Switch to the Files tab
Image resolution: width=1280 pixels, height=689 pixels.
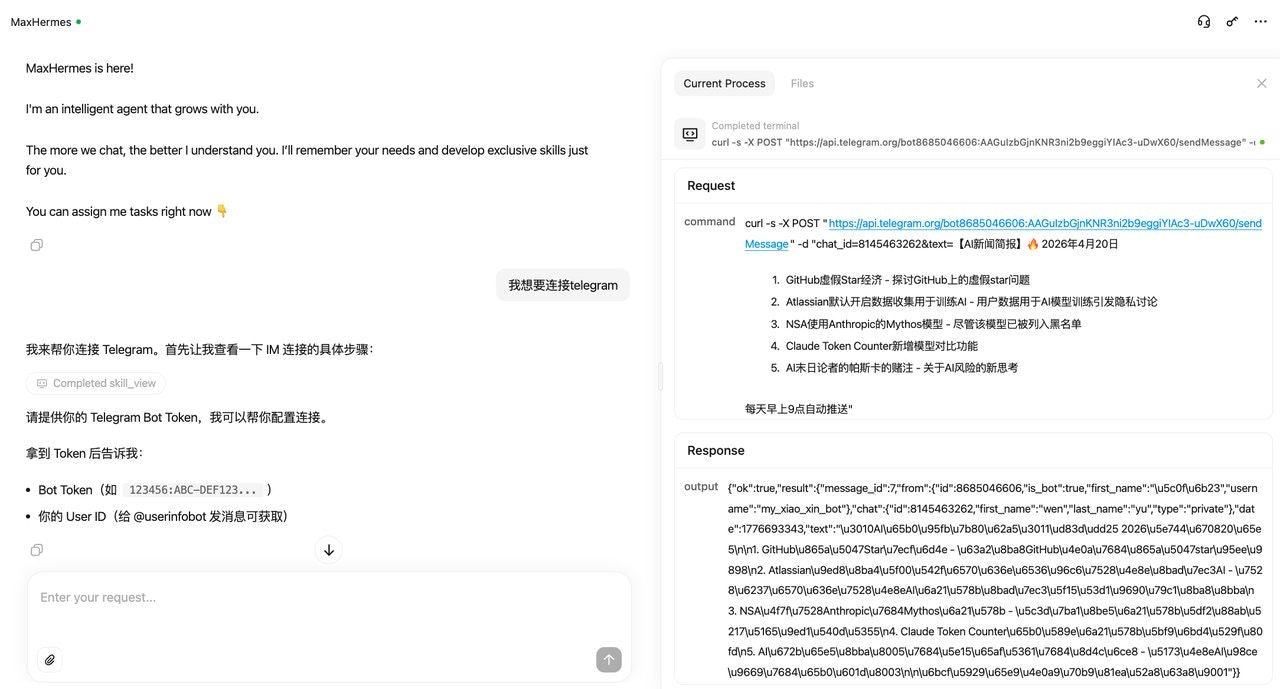tap(802, 84)
